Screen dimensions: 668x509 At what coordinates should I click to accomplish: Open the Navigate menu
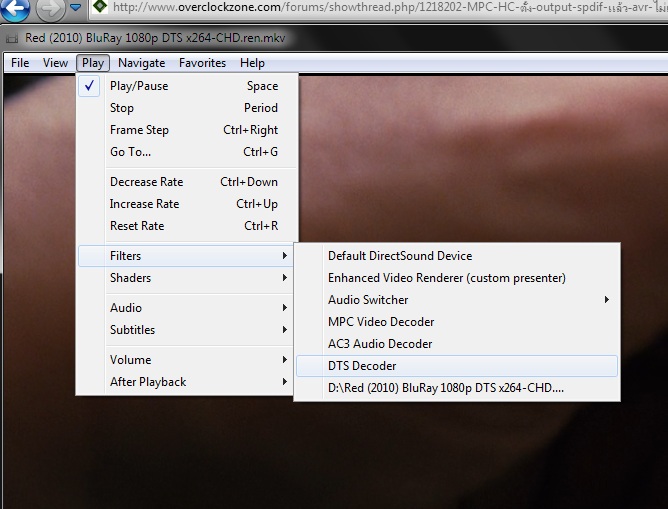[141, 63]
